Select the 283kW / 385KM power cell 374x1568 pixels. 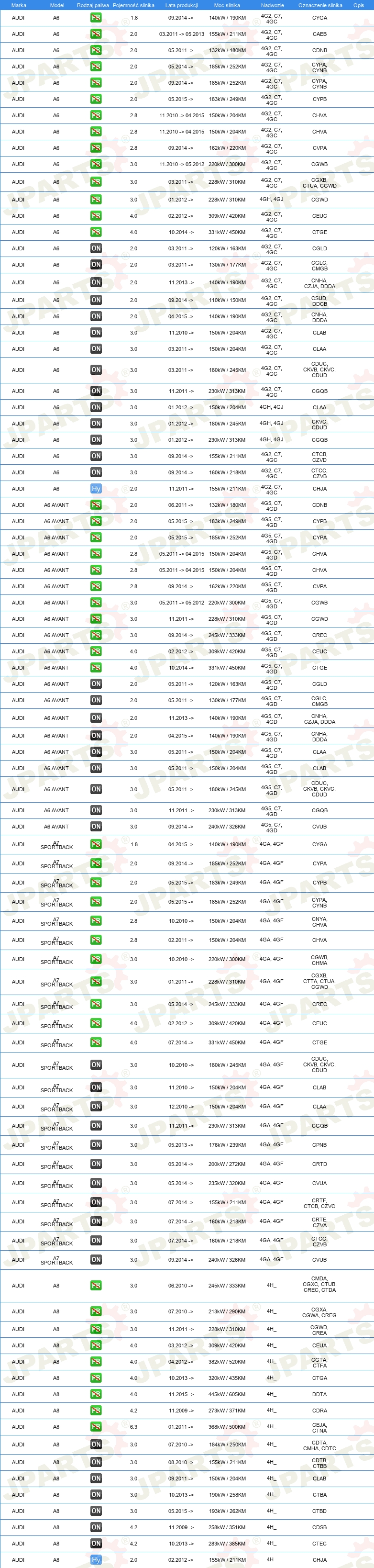click(227, 1544)
